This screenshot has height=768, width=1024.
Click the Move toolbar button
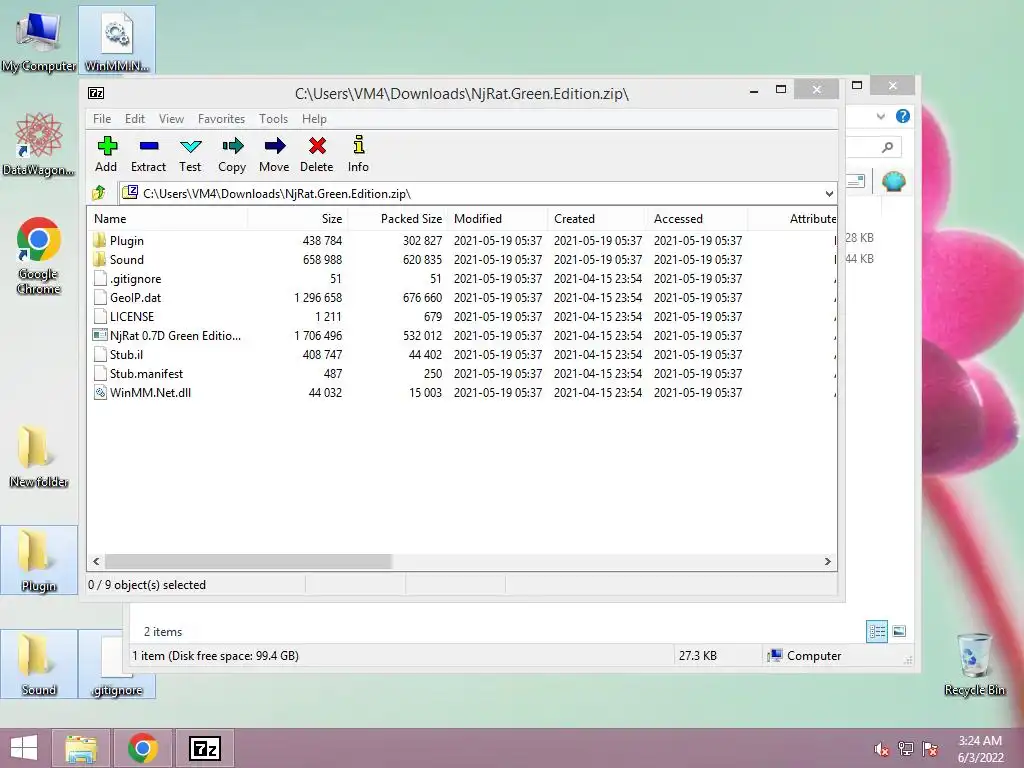pyautogui.click(x=274, y=155)
